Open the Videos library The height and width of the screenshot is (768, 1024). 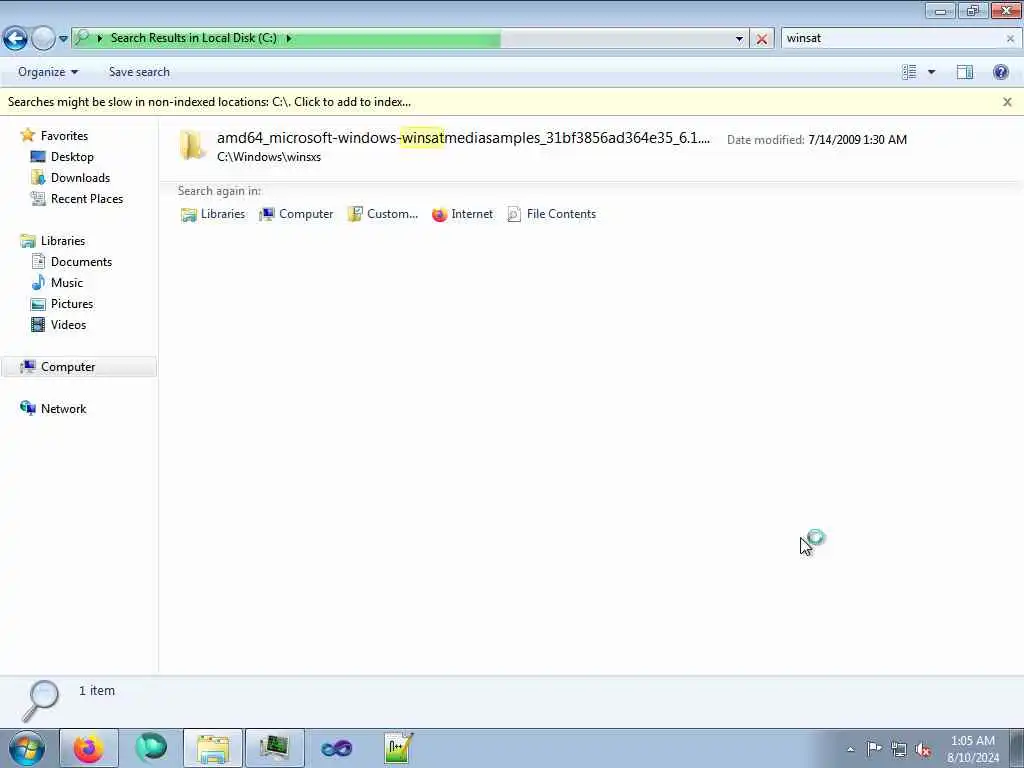[x=68, y=325]
